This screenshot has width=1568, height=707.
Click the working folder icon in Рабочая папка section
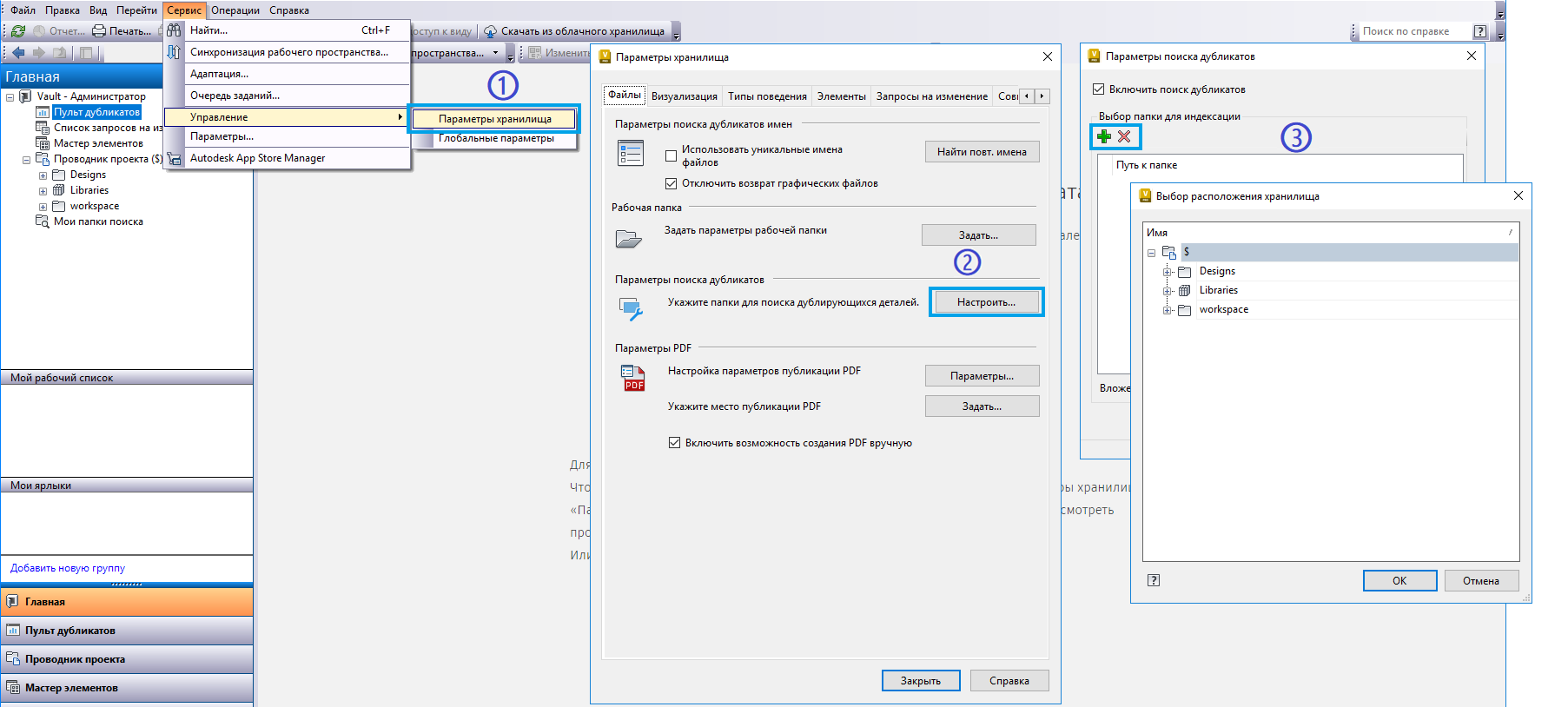pyautogui.click(x=629, y=238)
